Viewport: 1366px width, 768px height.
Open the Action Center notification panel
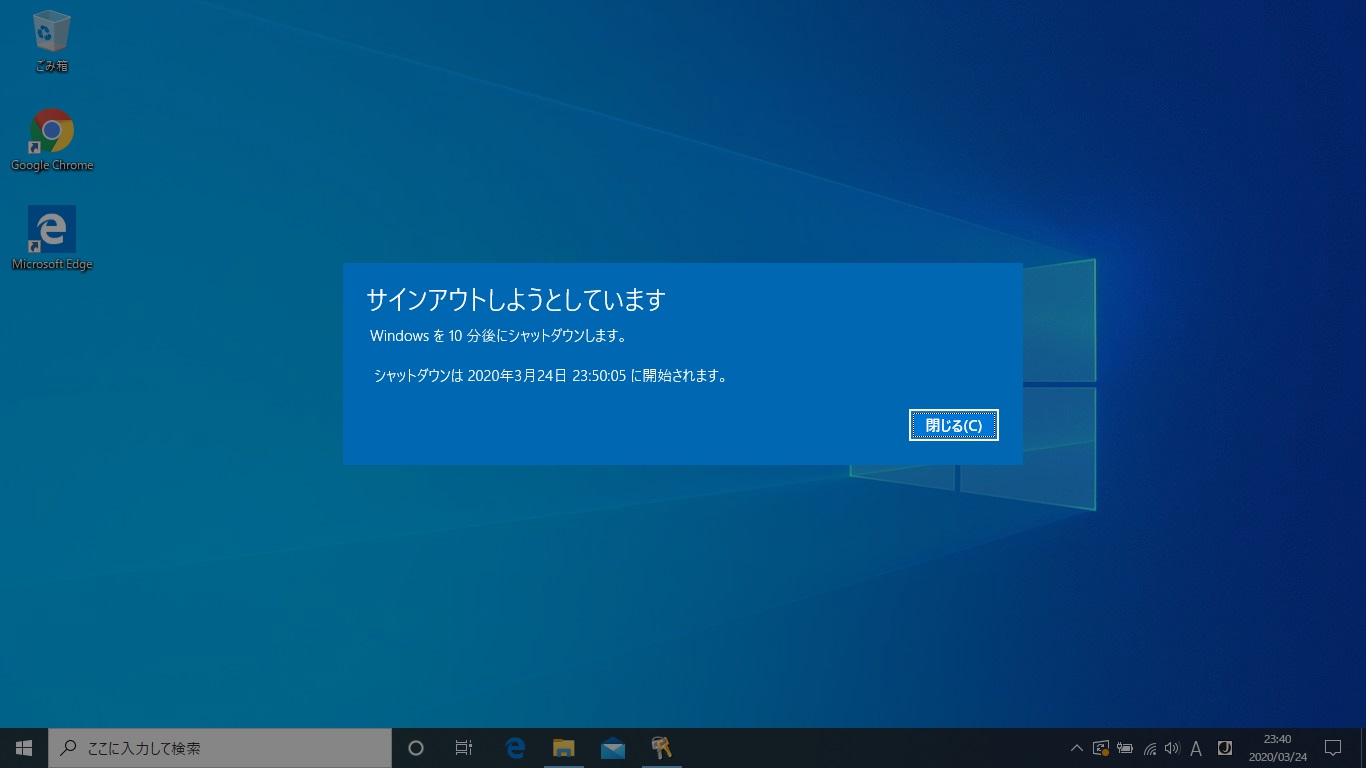(x=1334, y=747)
